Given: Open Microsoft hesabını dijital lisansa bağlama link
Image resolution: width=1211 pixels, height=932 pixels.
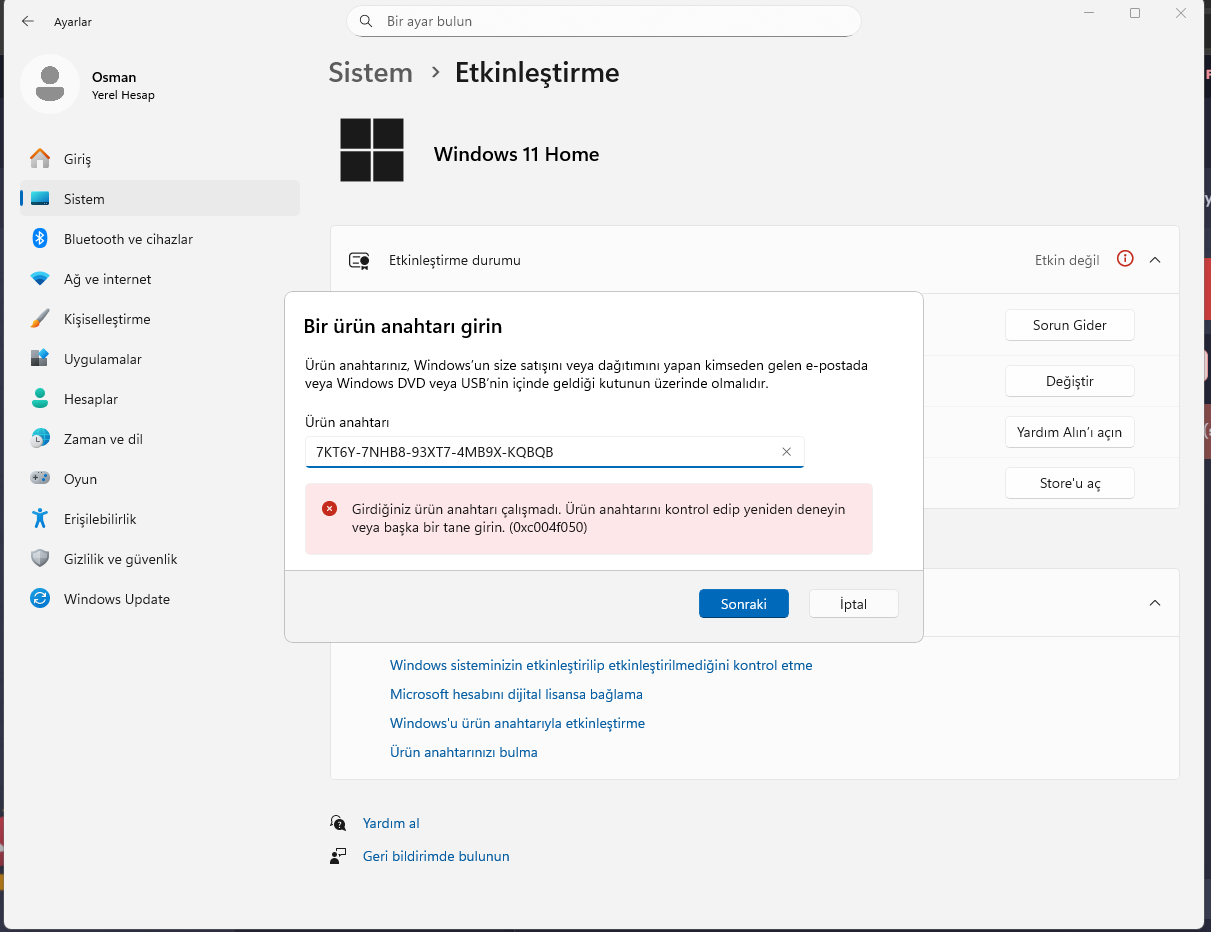Looking at the screenshot, I should click(516, 694).
